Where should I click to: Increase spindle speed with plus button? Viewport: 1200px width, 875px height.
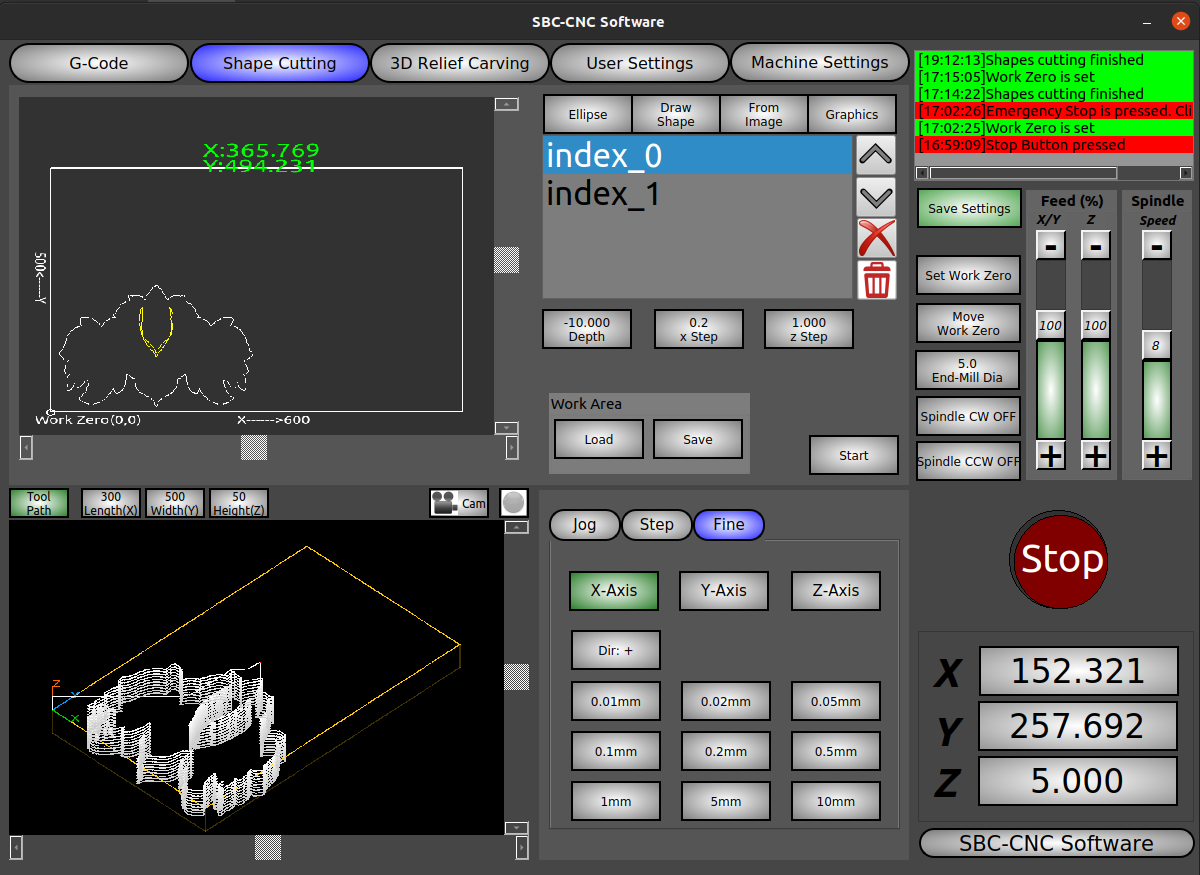(1156, 456)
